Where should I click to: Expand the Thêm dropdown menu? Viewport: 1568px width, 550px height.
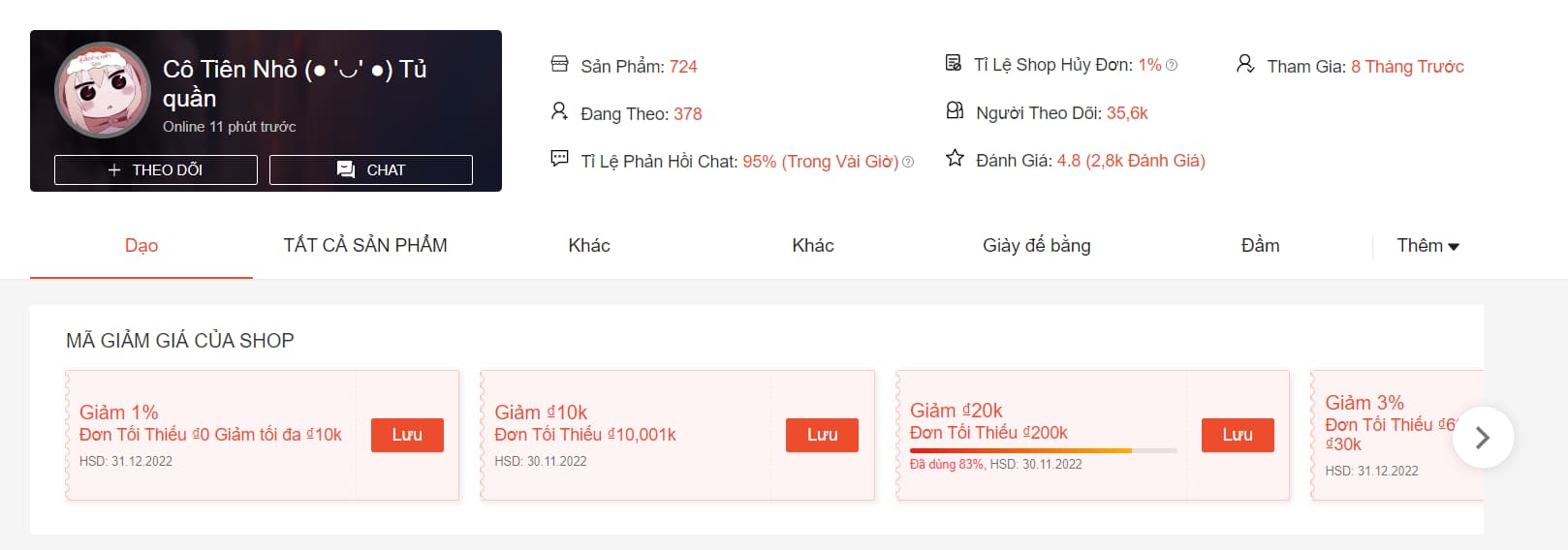pyautogui.click(x=1427, y=246)
